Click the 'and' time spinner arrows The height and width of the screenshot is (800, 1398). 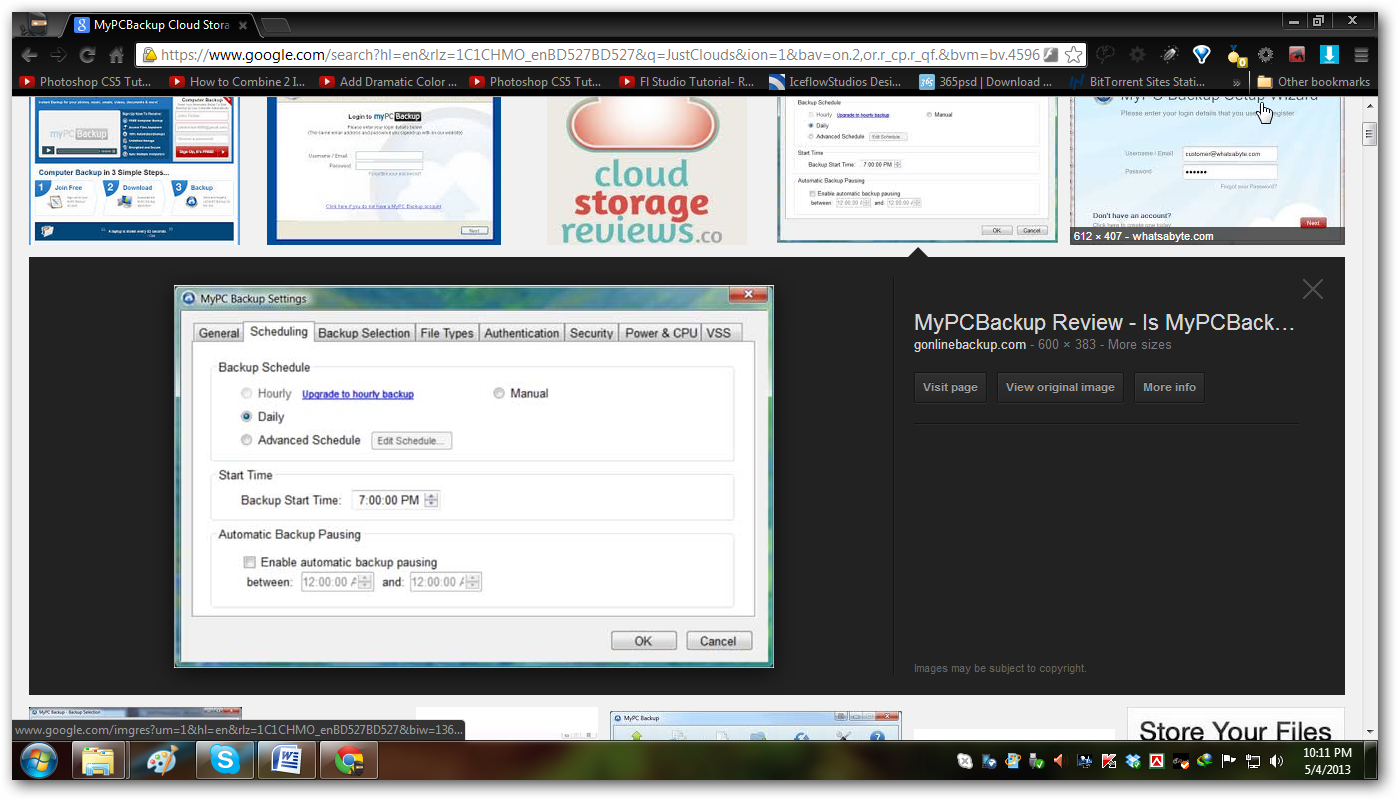click(x=474, y=582)
